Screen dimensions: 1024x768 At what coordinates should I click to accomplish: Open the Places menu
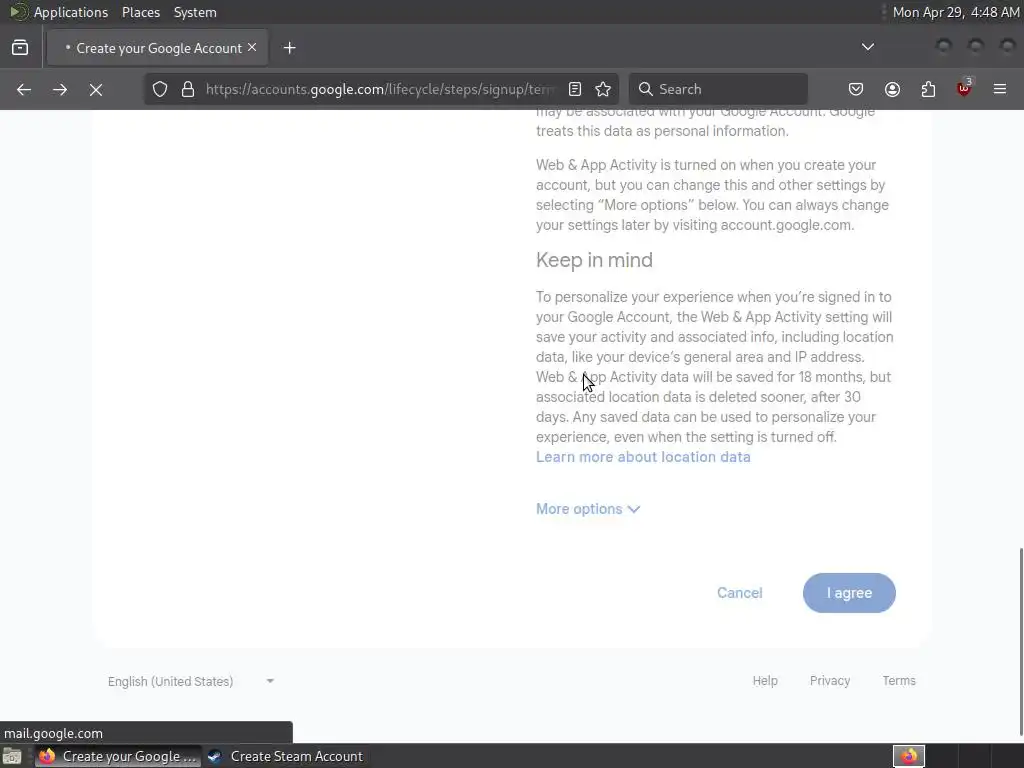click(141, 12)
